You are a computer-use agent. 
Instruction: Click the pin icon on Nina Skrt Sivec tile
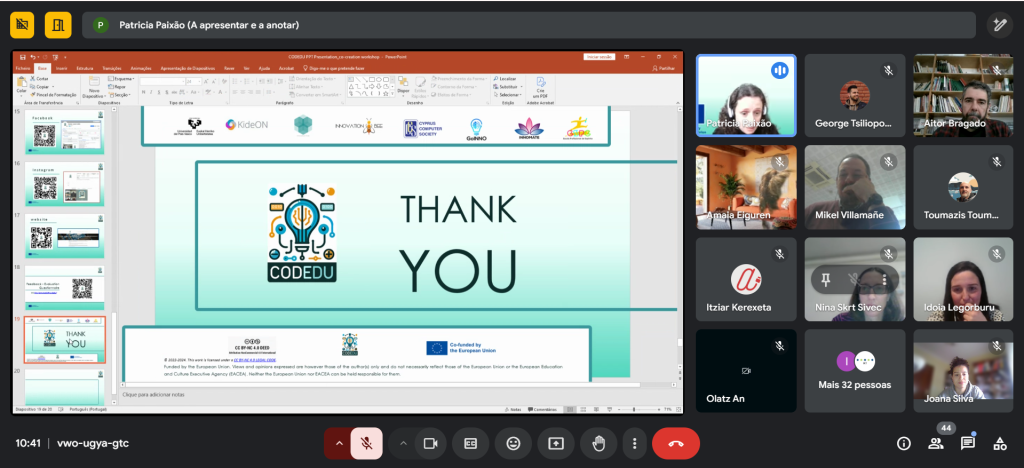[826, 278]
